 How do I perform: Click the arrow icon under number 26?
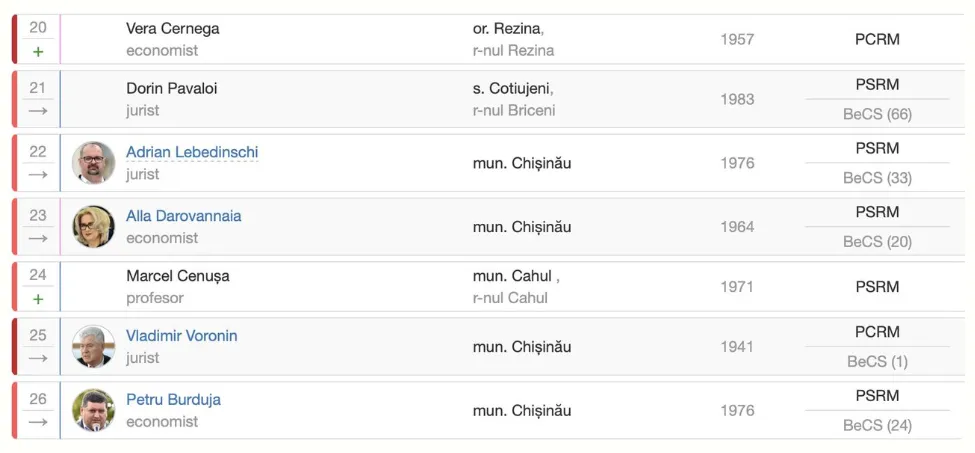tap(38, 422)
